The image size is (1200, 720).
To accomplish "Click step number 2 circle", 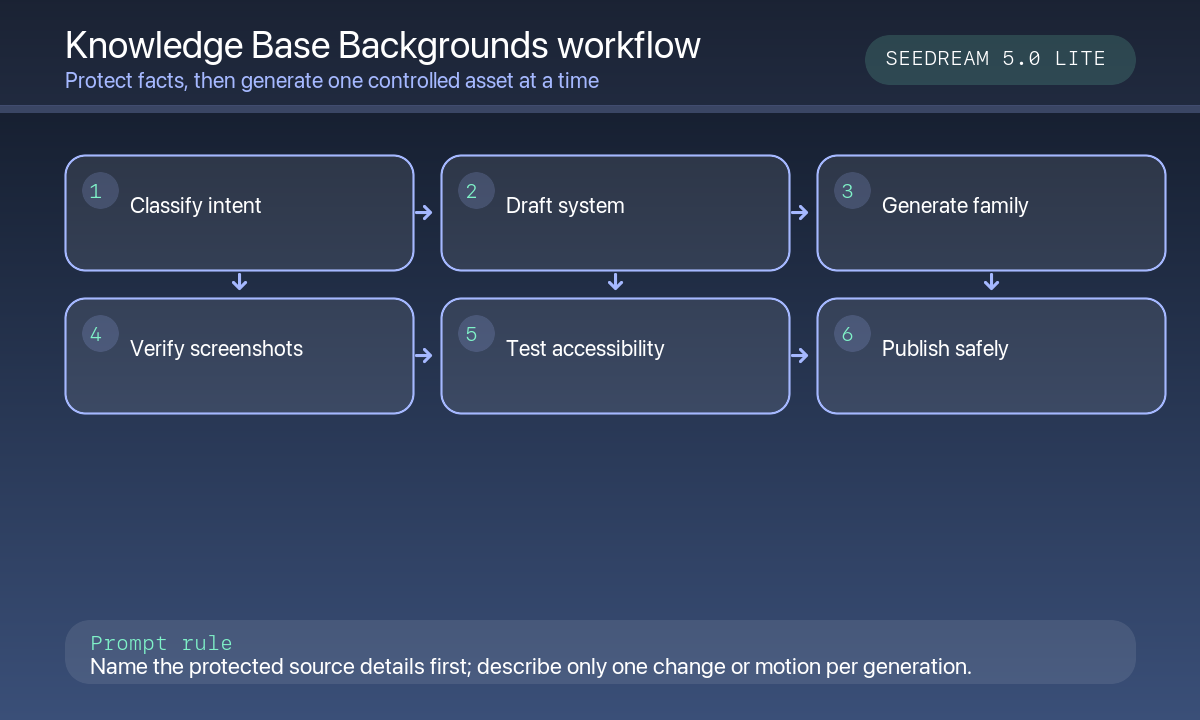I will click(476, 191).
